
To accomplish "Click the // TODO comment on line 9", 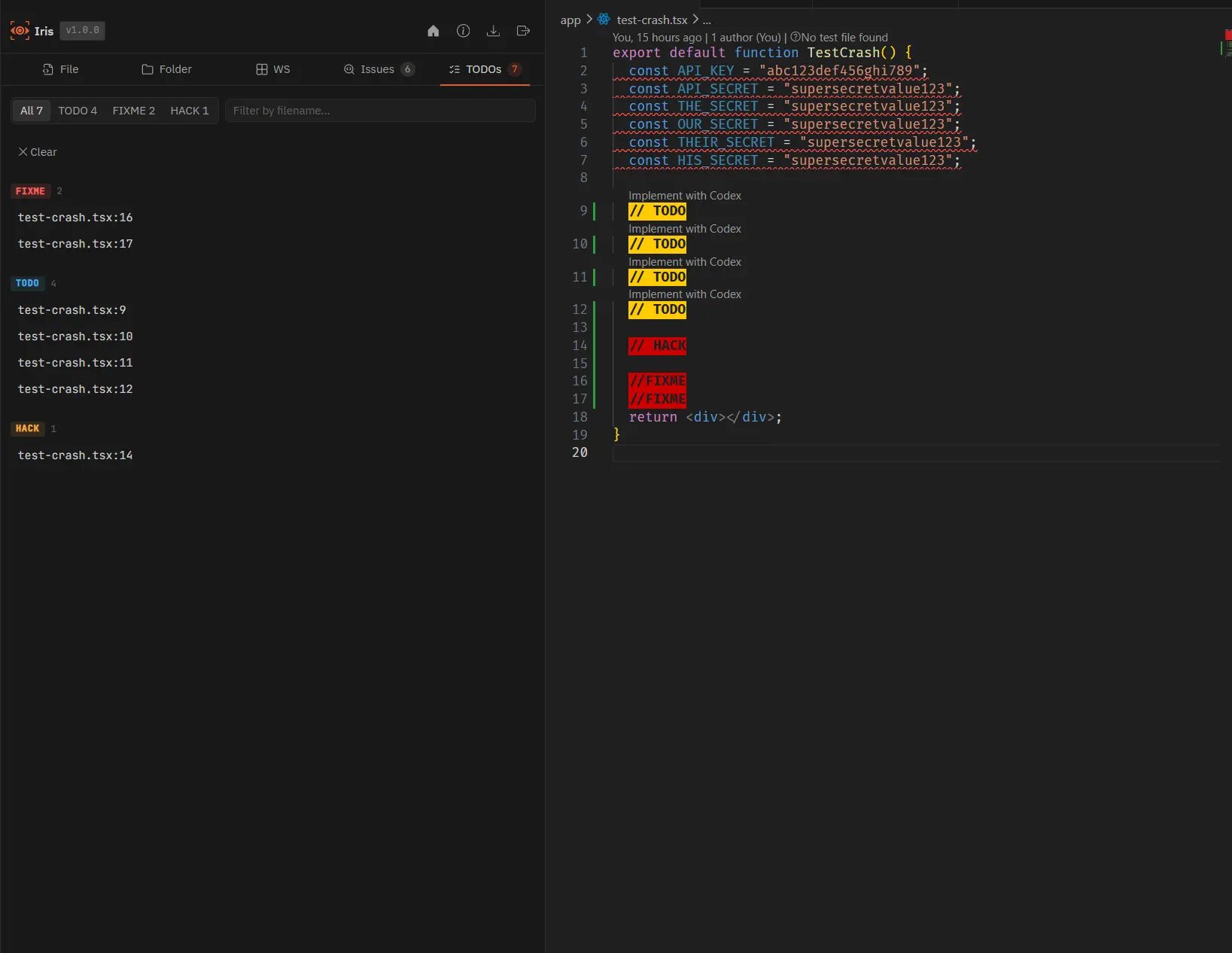I will point(657,211).
